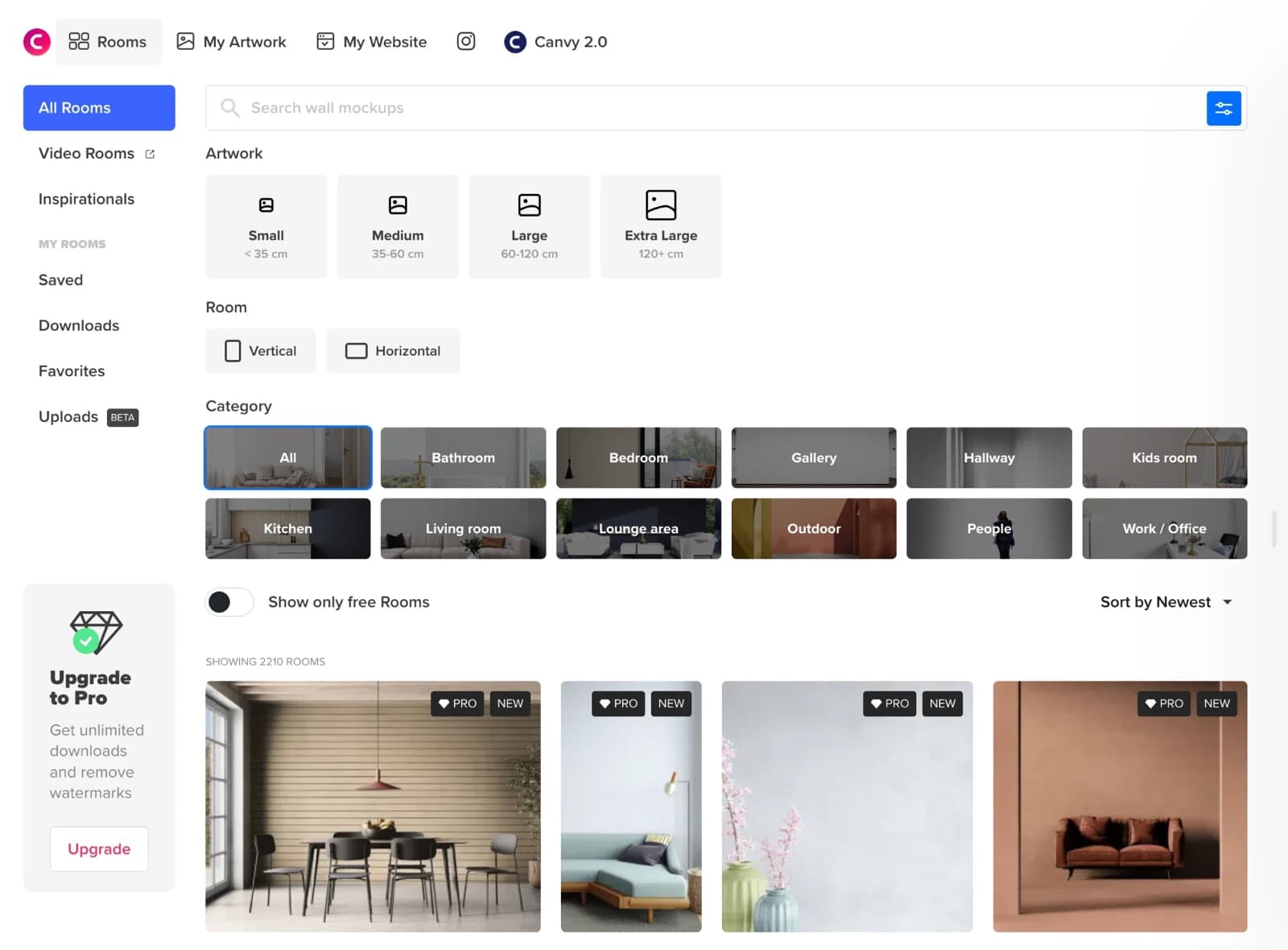
Task: Open Inspirationals in the sidebar
Action: click(x=87, y=199)
